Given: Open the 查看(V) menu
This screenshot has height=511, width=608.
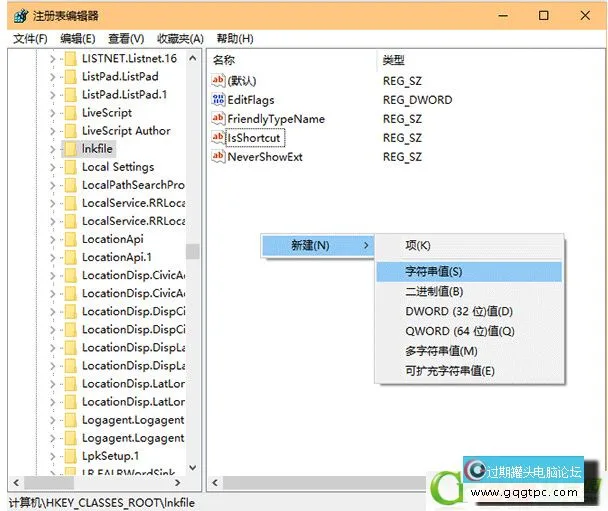Looking at the screenshot, I should coord(126,39).
